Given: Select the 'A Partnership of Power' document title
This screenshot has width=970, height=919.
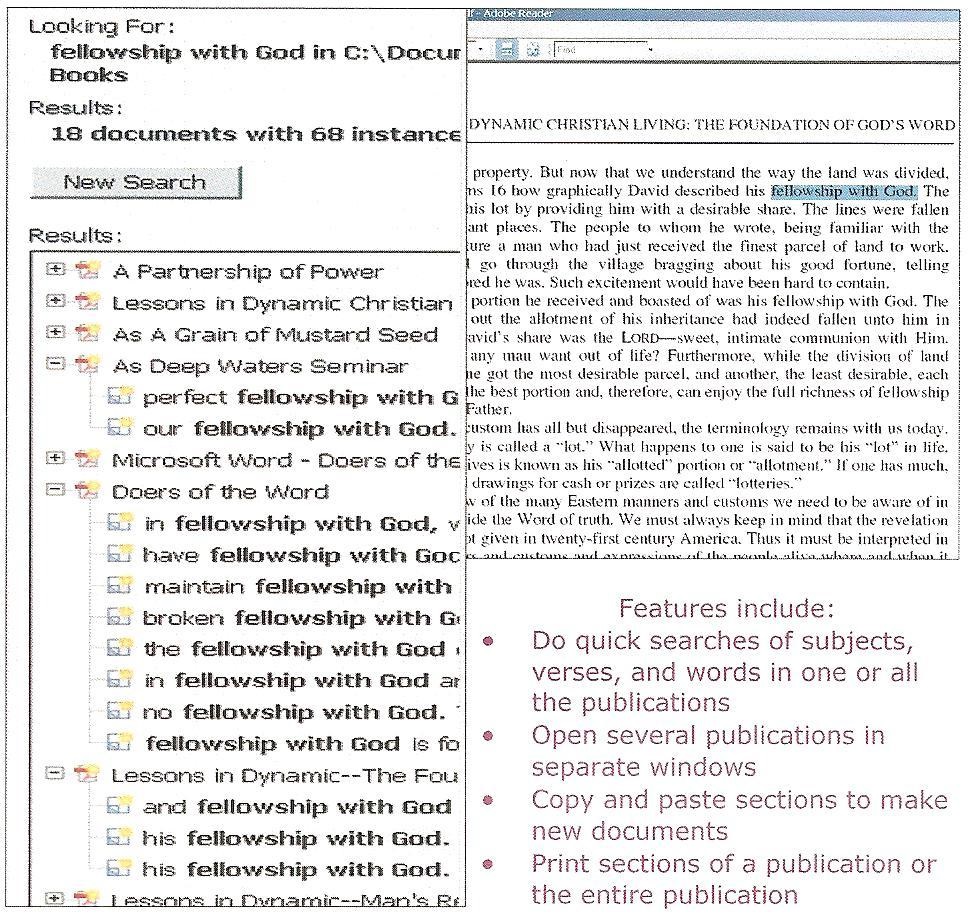Looking at the screenshot, I should pyautogui.click(x=248, y=271).
